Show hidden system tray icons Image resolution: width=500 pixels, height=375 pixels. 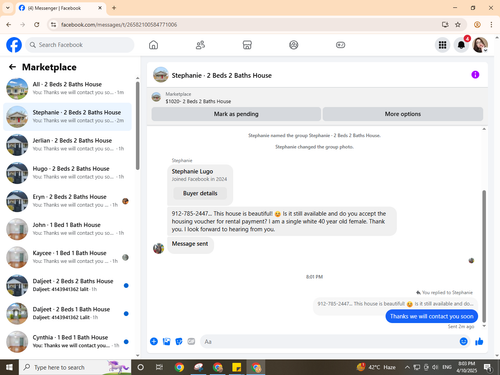point(407,367)
